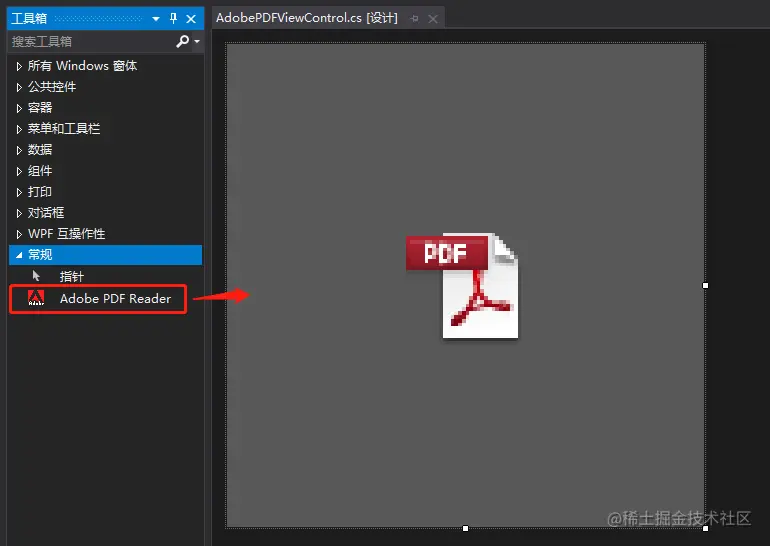Expand the 容器 group arrow
The width and height of the screenshot is (770, 546).
point(19,108)
